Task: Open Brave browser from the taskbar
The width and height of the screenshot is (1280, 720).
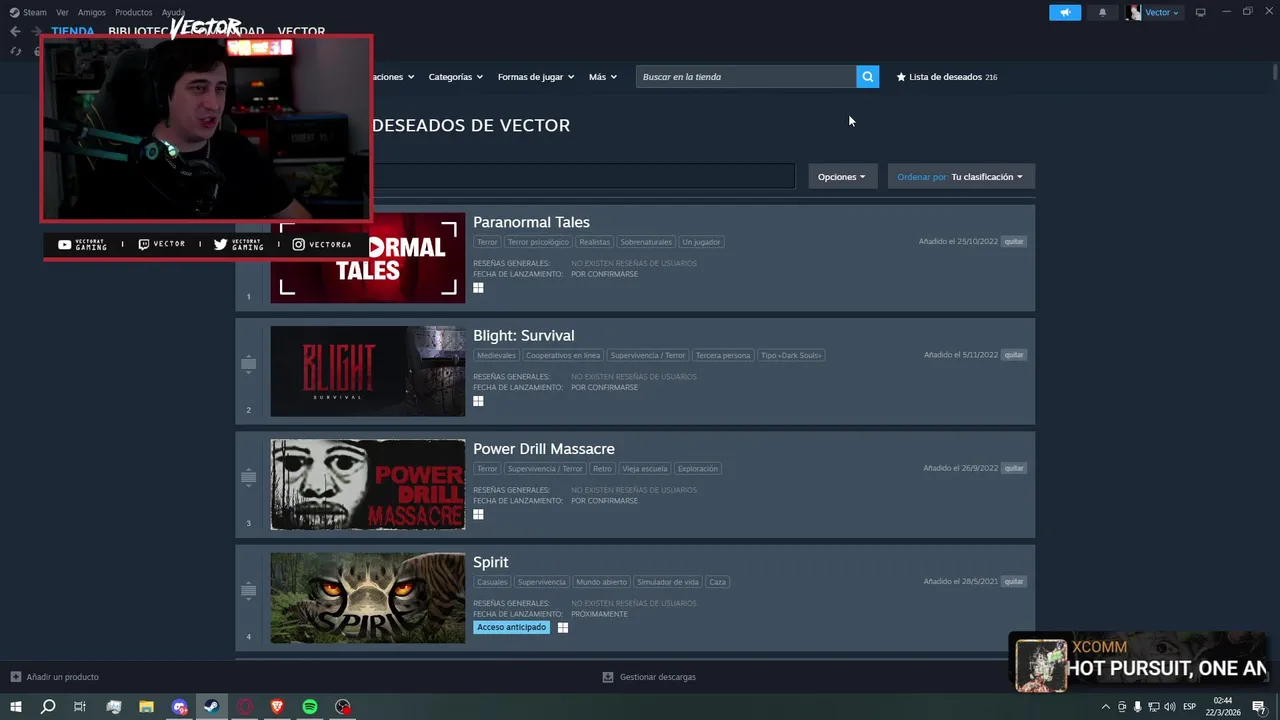Action: point(277,707)
